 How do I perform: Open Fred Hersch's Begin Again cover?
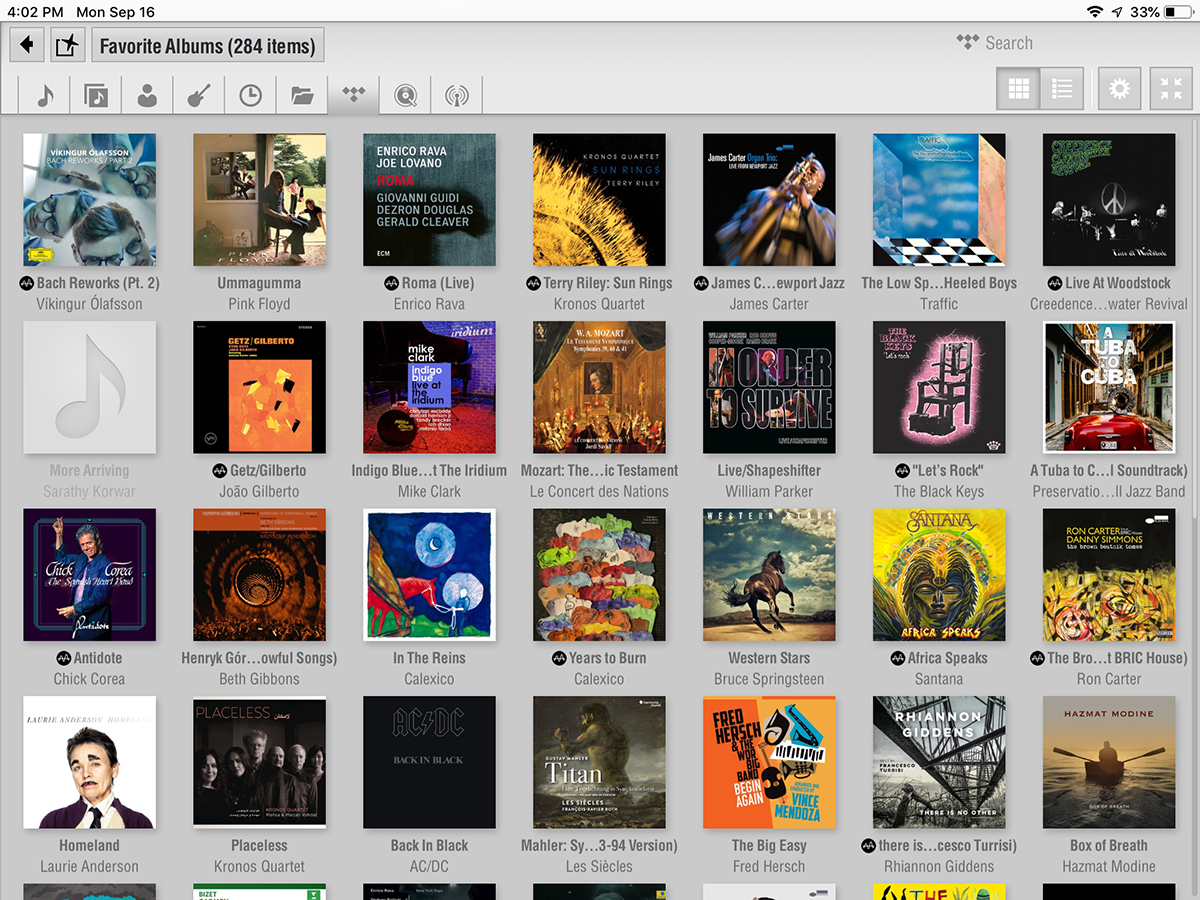click(x=769, y=762)
